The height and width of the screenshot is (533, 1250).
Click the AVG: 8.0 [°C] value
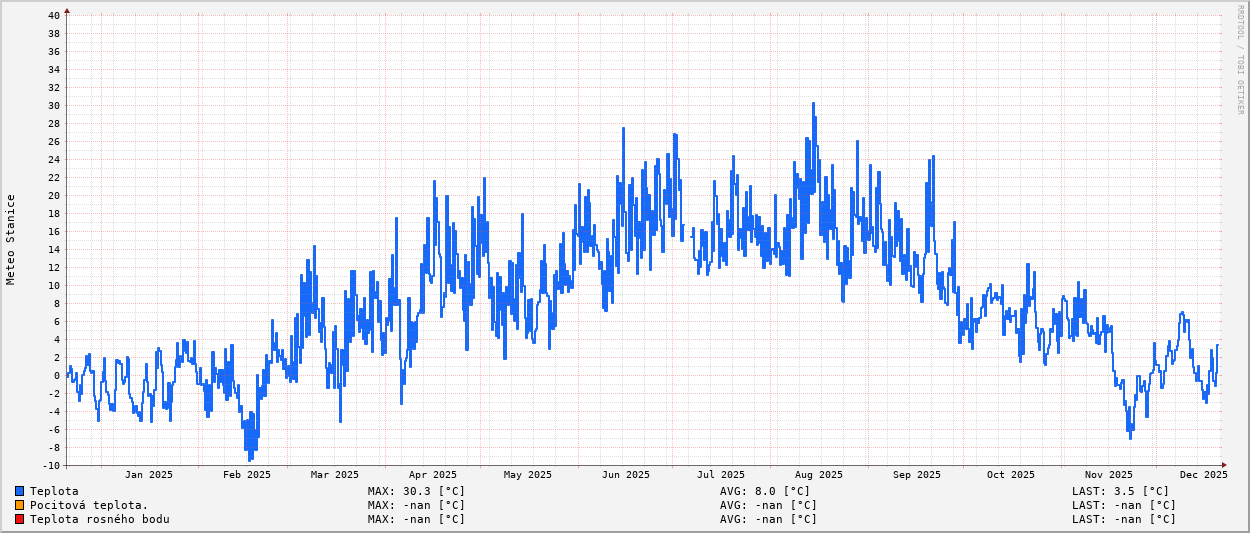[765, 491]
